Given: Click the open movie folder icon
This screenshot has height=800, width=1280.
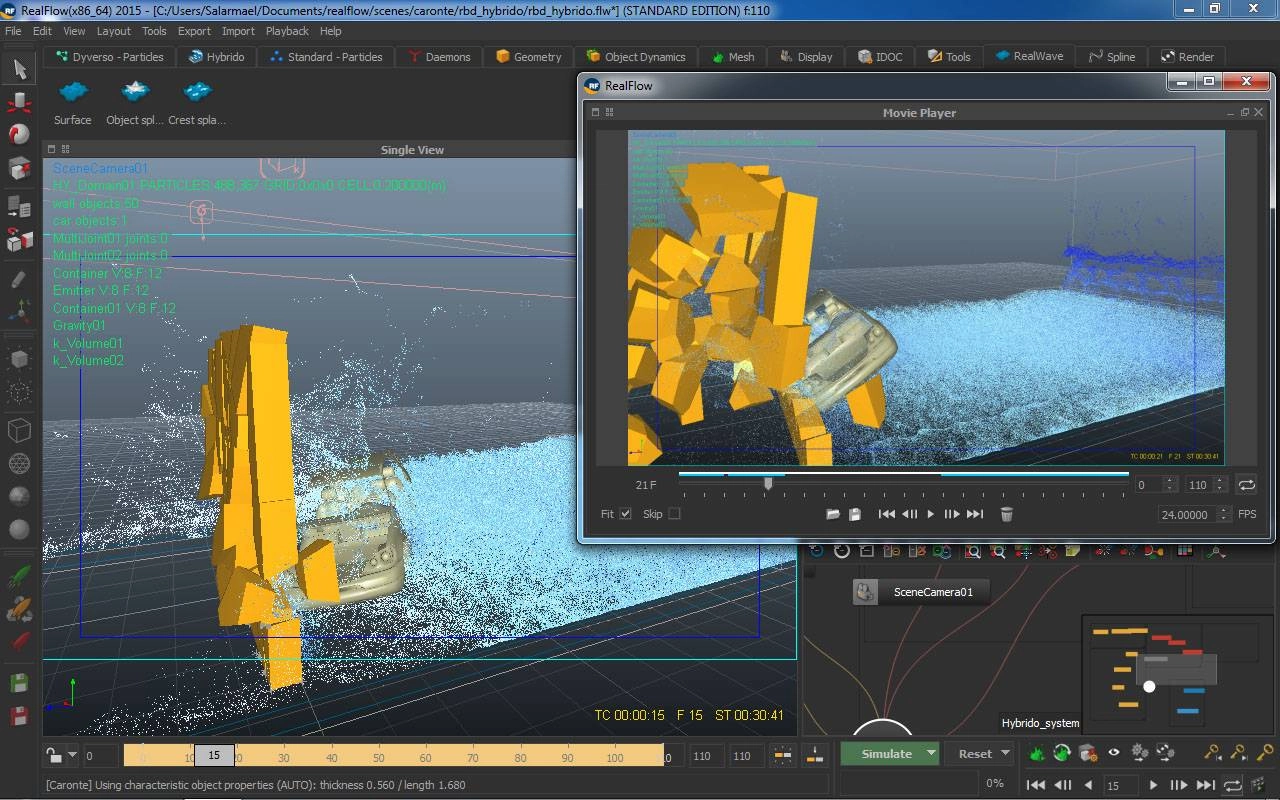Looking at the screenshot, I should (832, 514).
